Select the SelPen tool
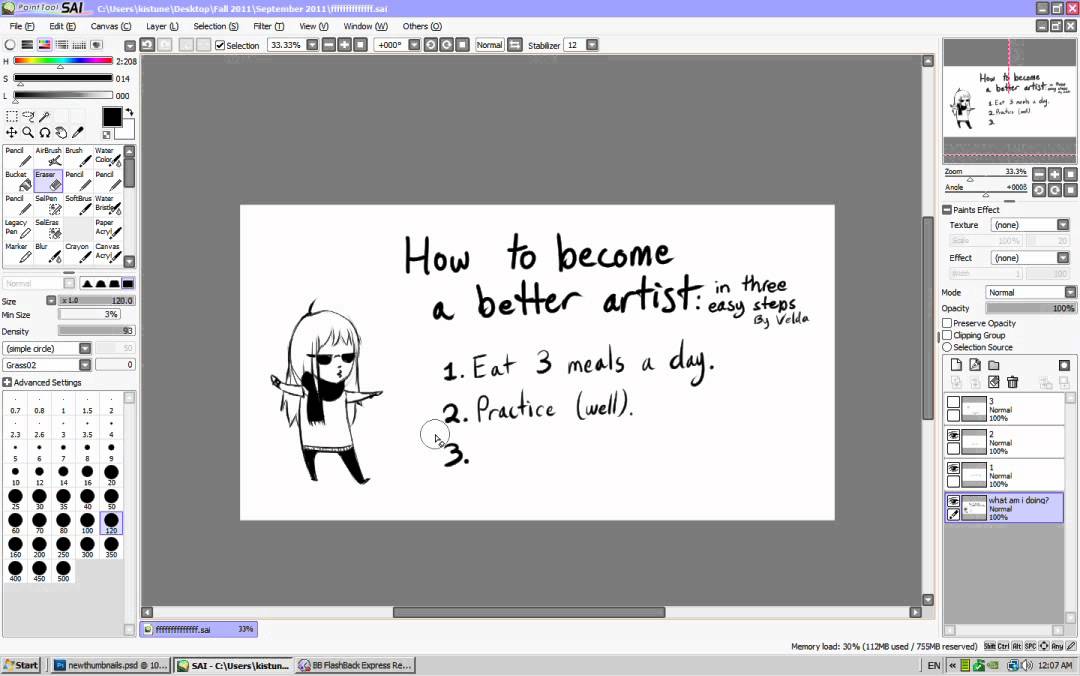1080x676 pixels. pos(48,205)
